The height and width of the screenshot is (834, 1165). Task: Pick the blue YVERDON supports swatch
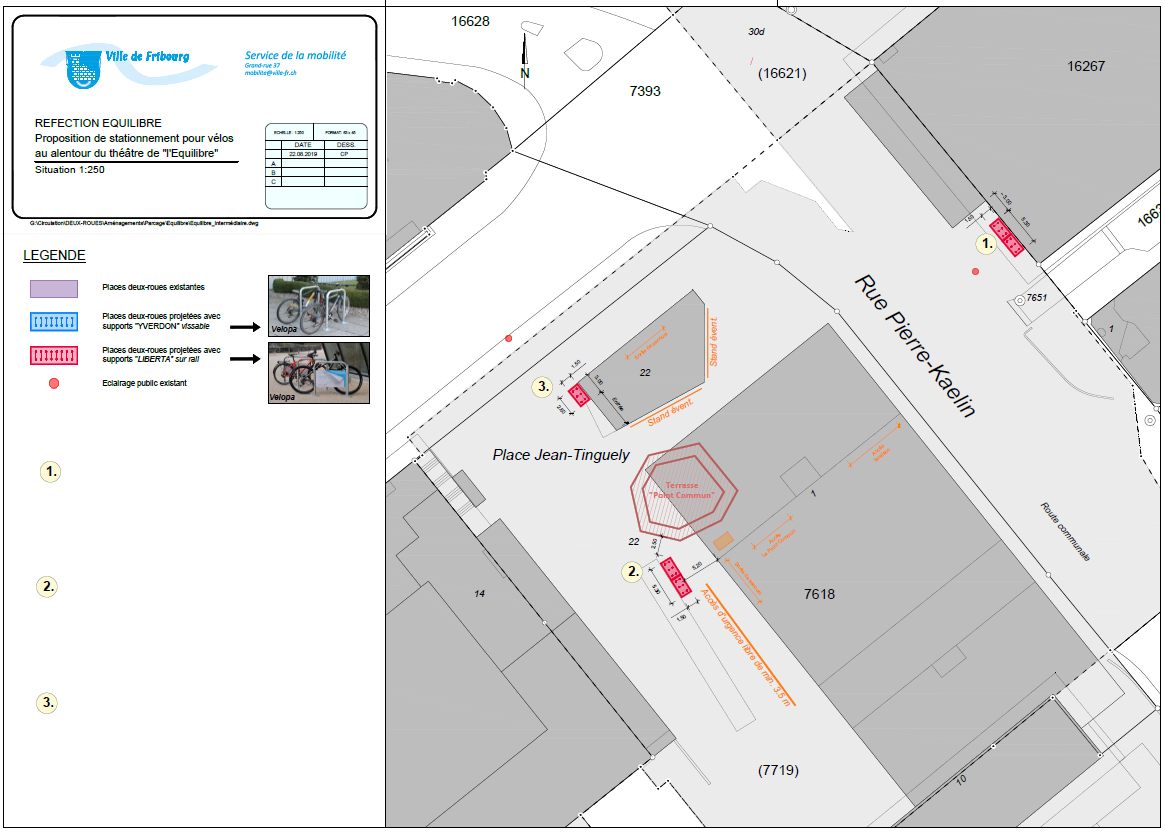pos(54,320)
